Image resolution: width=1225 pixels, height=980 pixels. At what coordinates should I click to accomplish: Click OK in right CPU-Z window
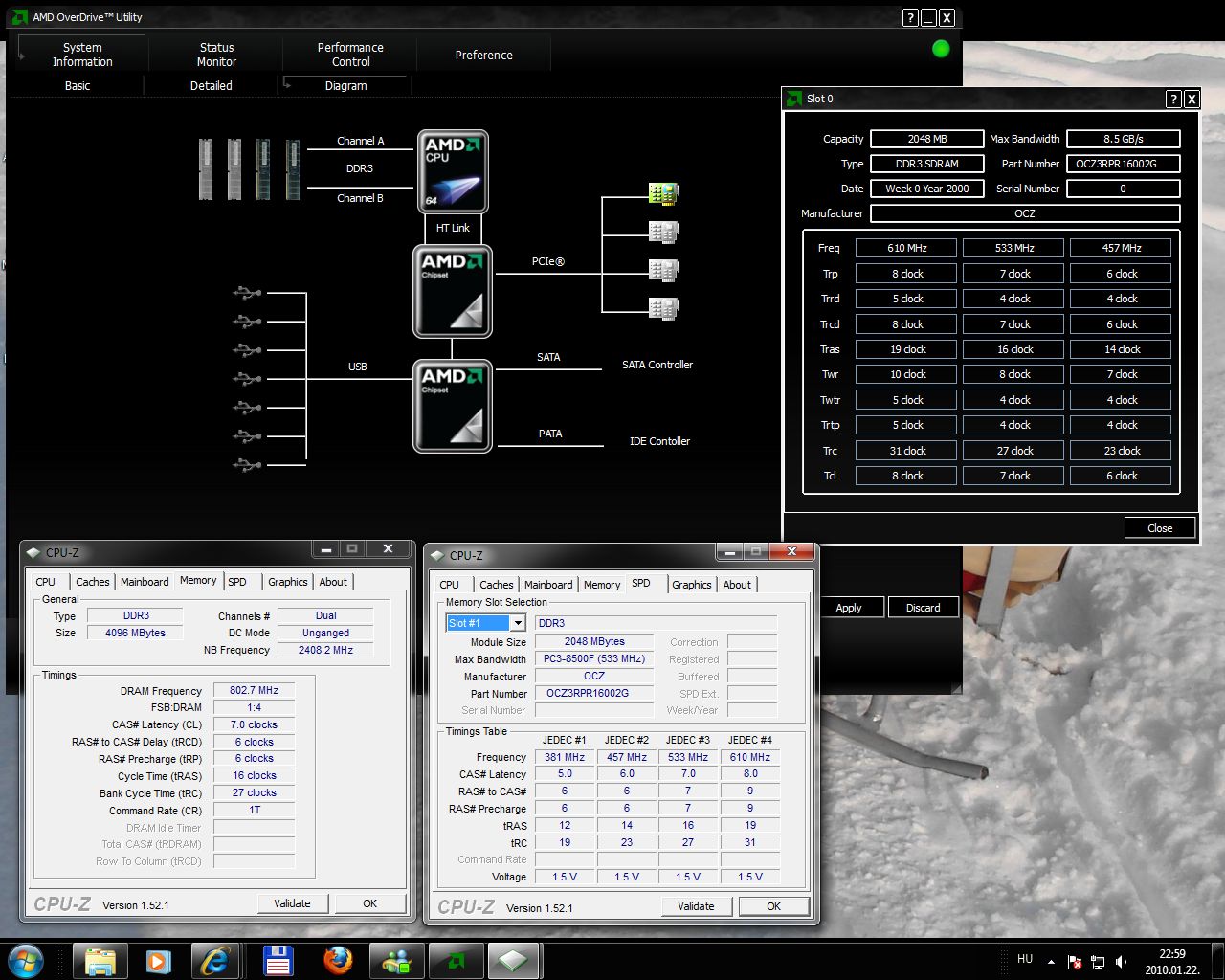tap(773, 906)
